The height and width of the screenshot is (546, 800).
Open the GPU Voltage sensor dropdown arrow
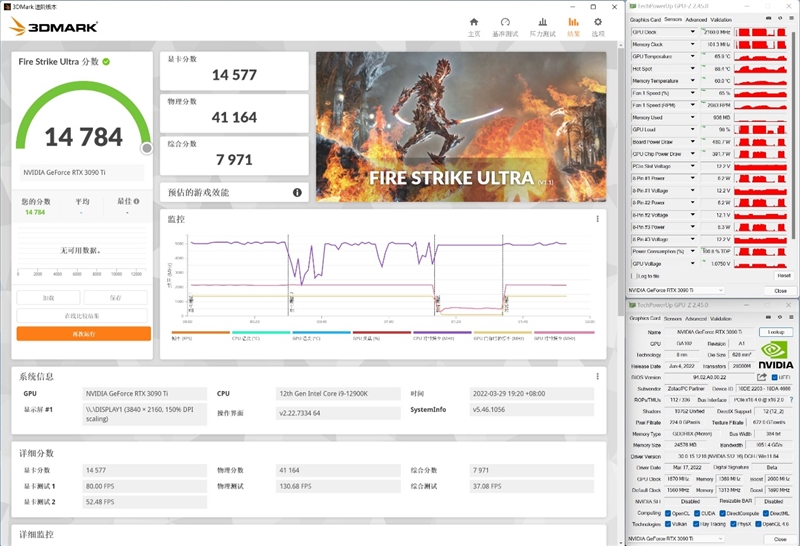(x=692, y=264)
